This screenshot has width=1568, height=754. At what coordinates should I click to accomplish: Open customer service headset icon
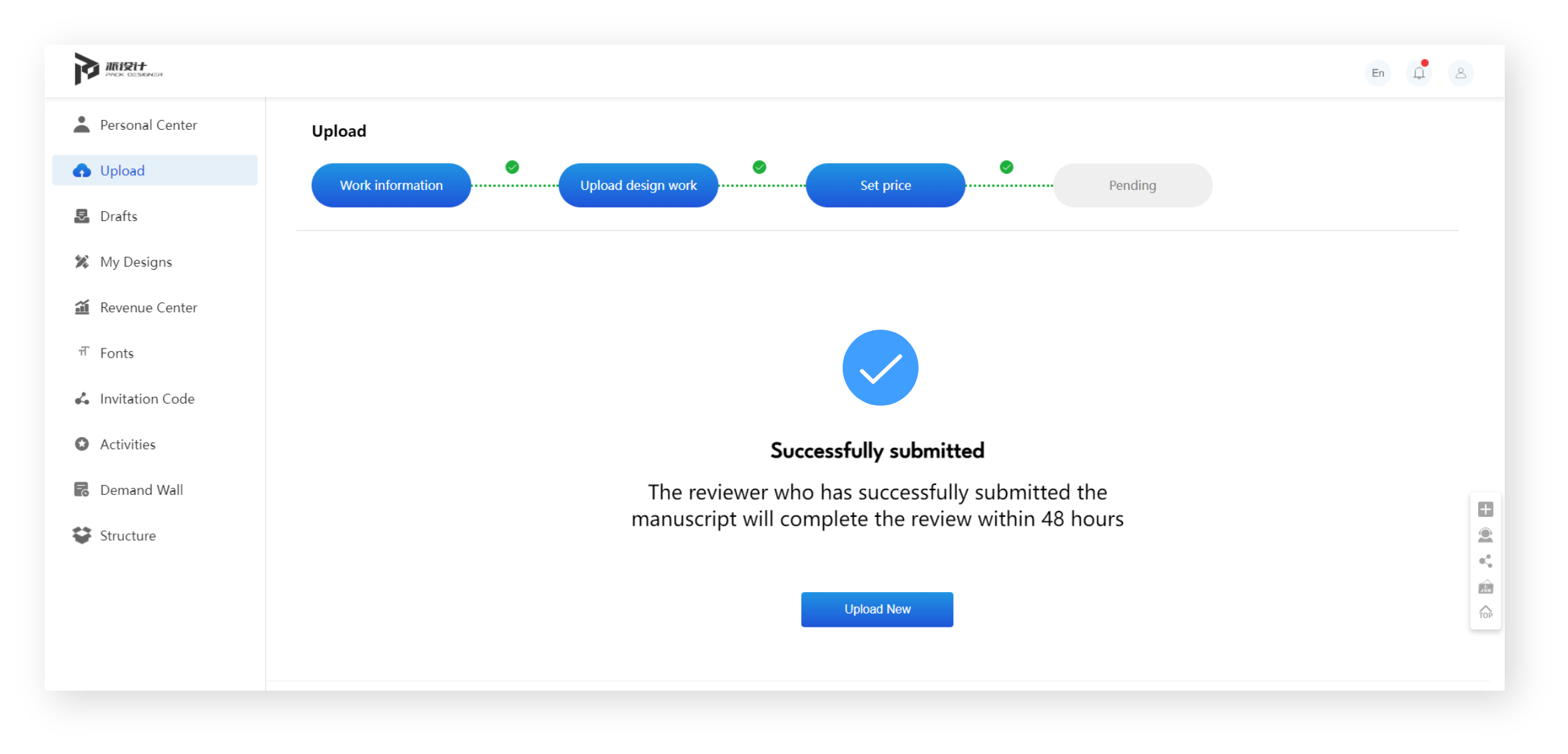click(1485, 536)
